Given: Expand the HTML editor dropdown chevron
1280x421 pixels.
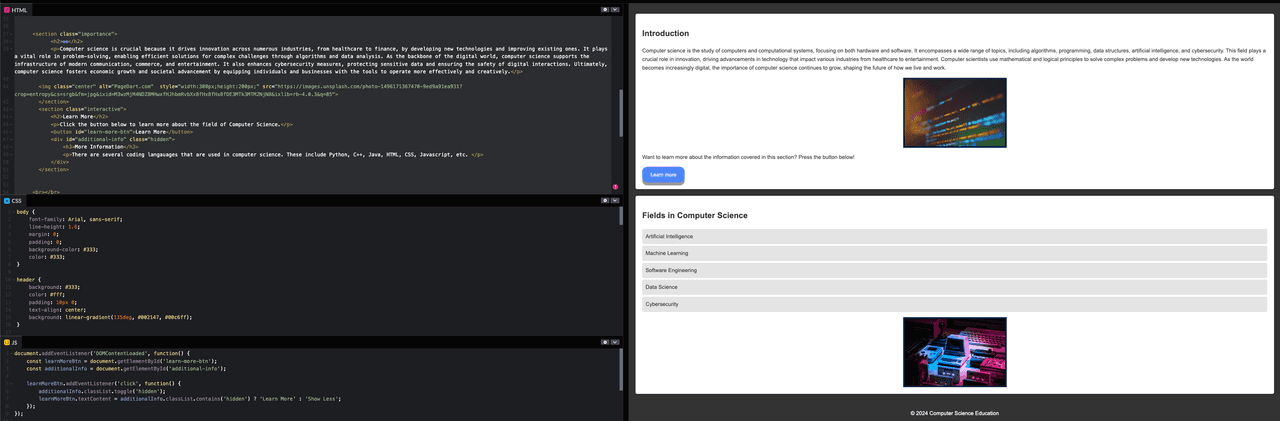Looking at the screenshot, I should [616, 9].
